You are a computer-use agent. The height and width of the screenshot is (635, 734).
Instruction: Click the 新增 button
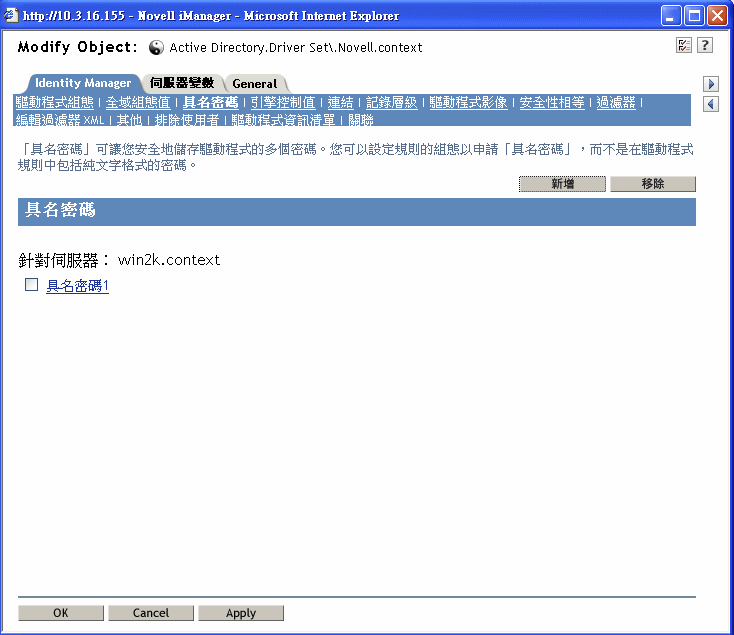562,184
